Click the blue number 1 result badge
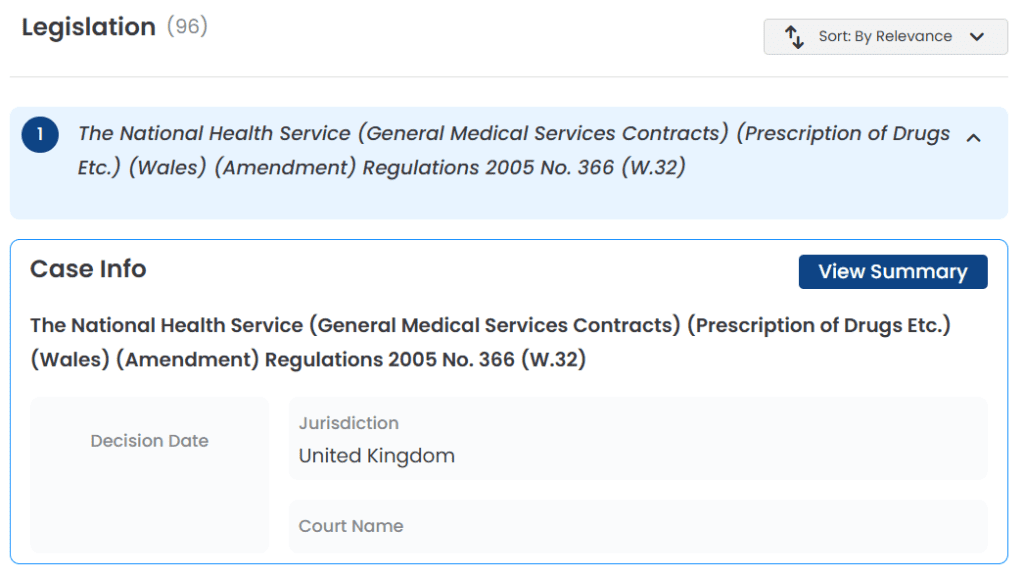Image resolution: width=1024 pixels, height=577 pixels. (x=40, y=134)
